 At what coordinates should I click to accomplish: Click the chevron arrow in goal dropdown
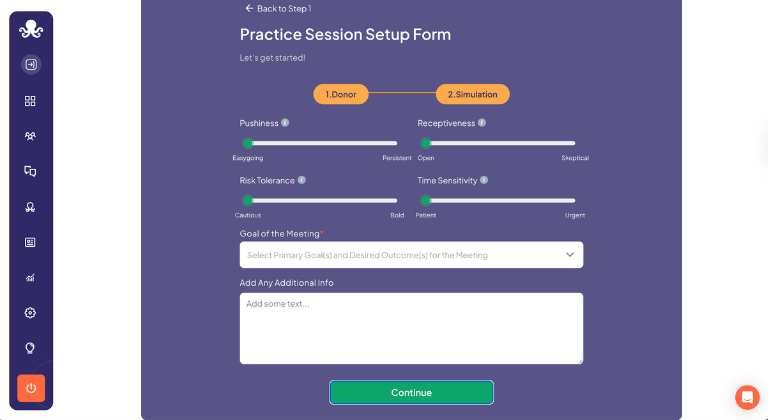pyautogui.click(x=570, y=255)
